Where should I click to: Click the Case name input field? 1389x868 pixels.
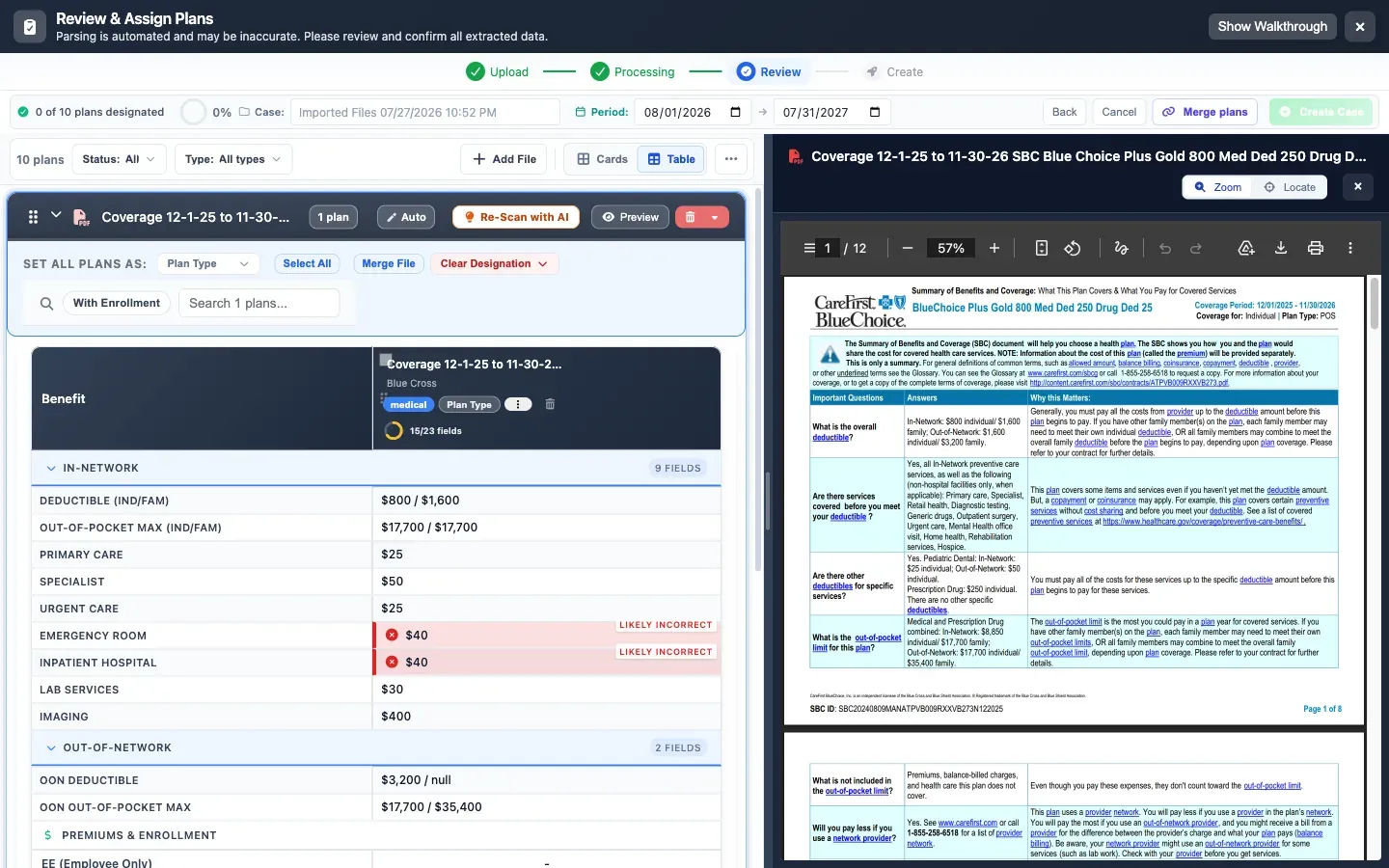click(425, 112)
